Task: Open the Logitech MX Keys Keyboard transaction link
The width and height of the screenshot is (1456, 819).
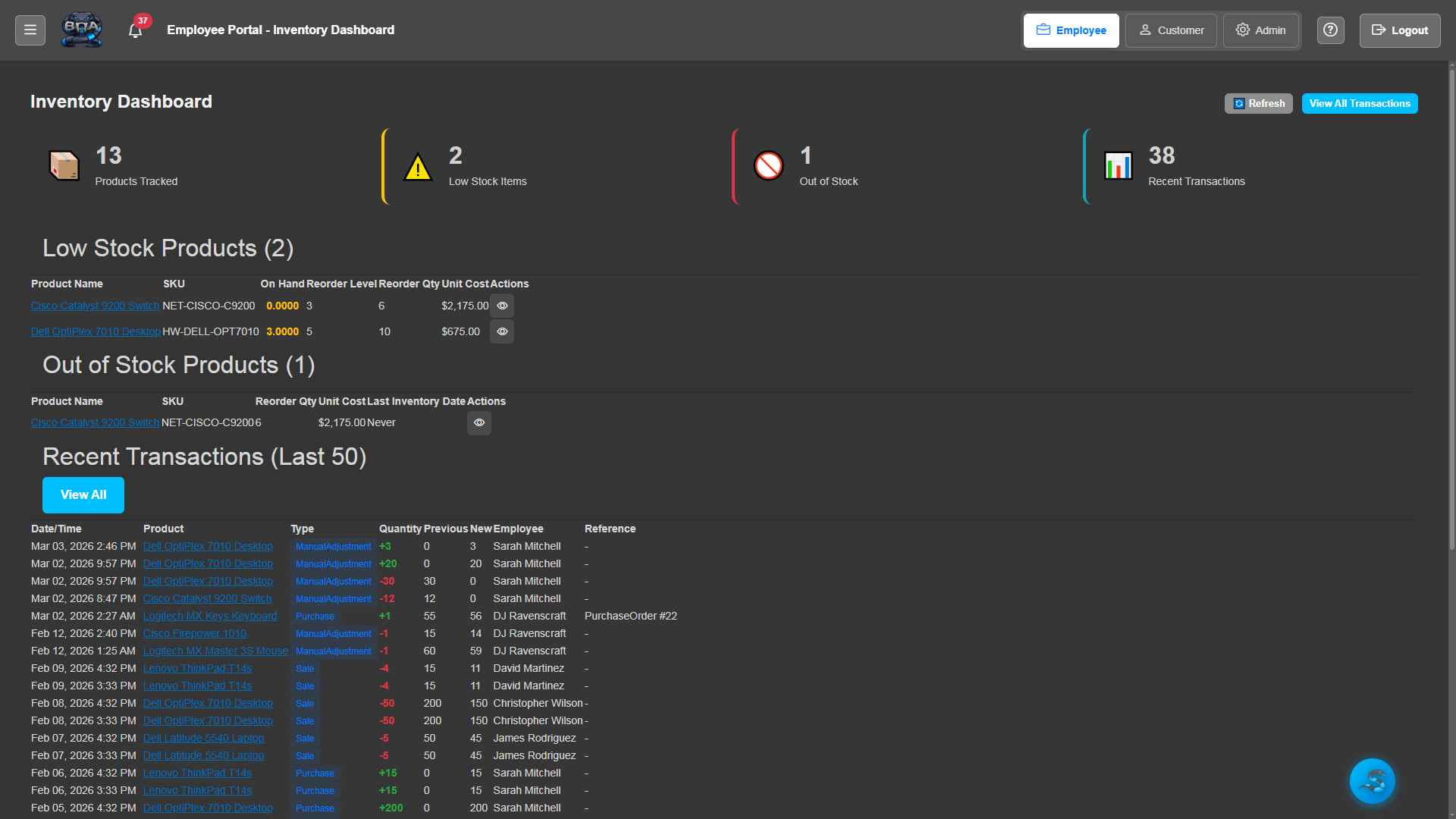Action: [x=210, y=616]
